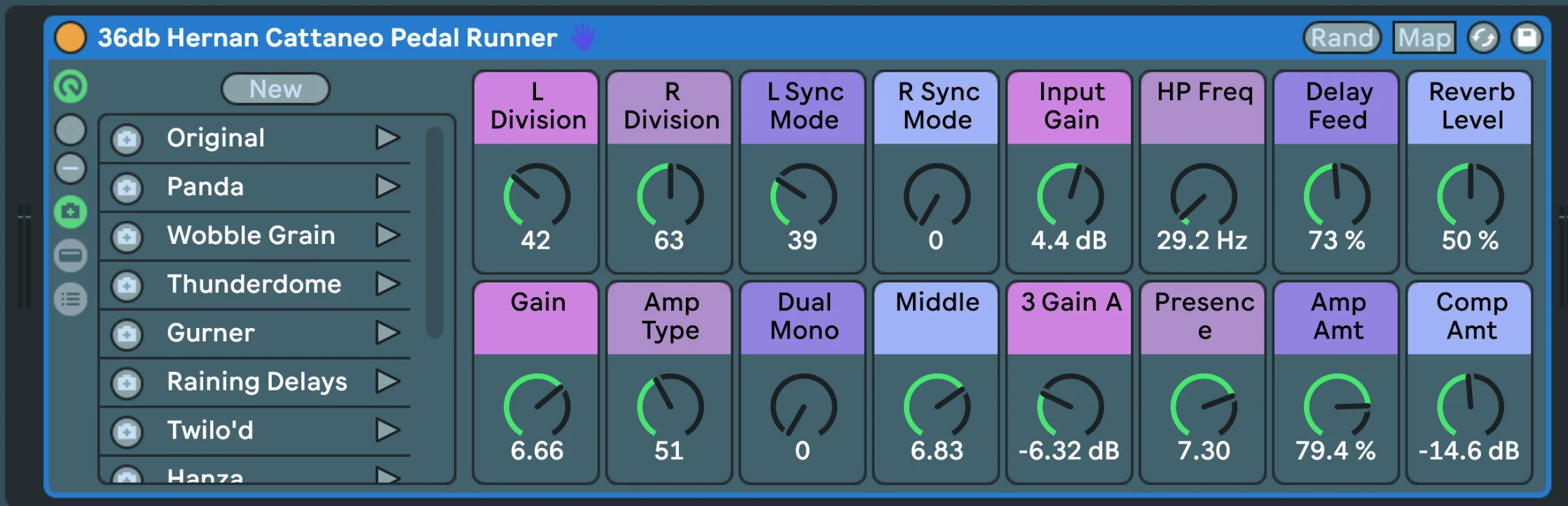Click the 3 Gain A macro knob
Screen dimensions: 1568x506
[1070, 406]
